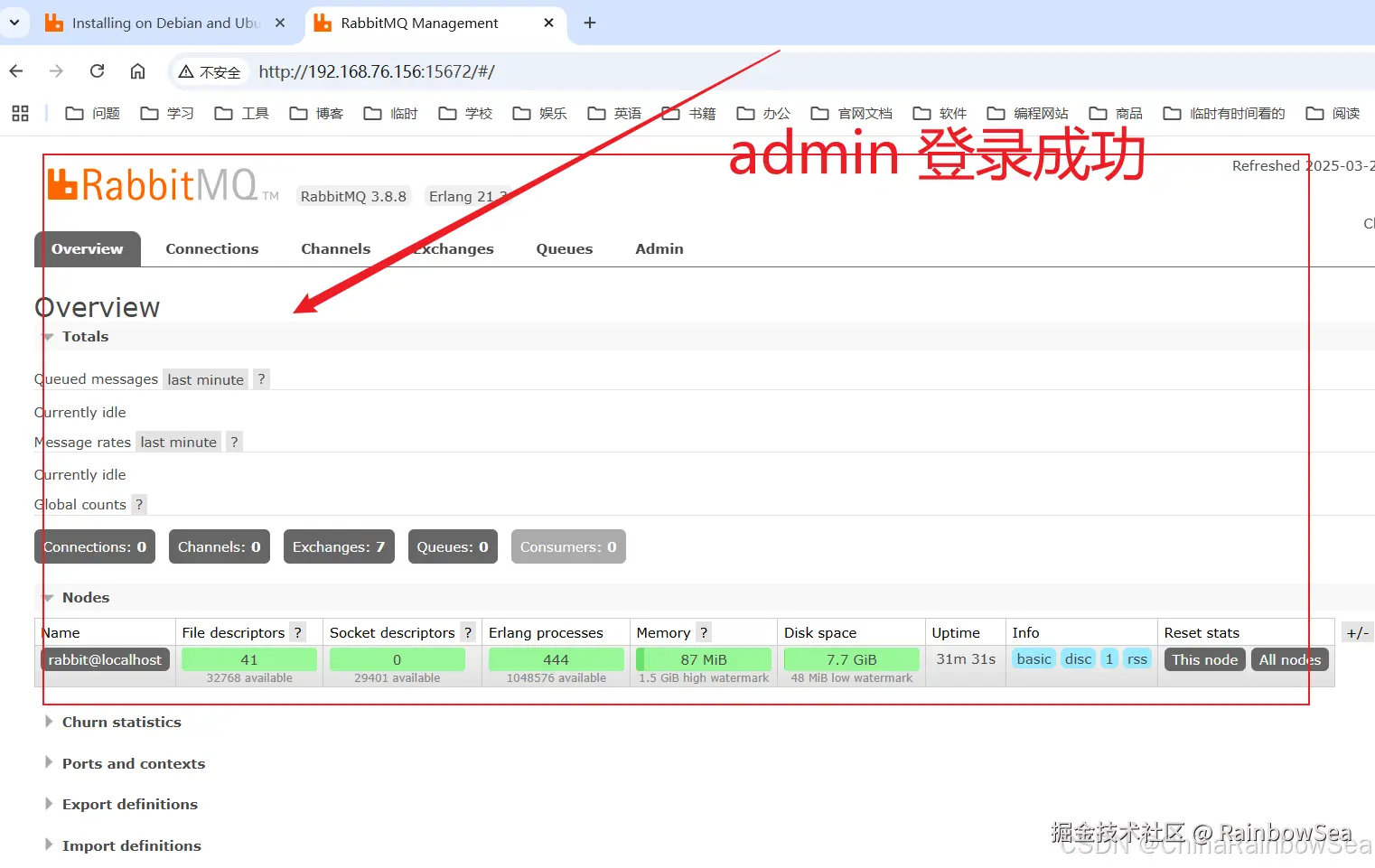This screenshot has height=868, width=1375.
Task: Switch to the Installing on Debian tab
Action: [x=165, y=23]
